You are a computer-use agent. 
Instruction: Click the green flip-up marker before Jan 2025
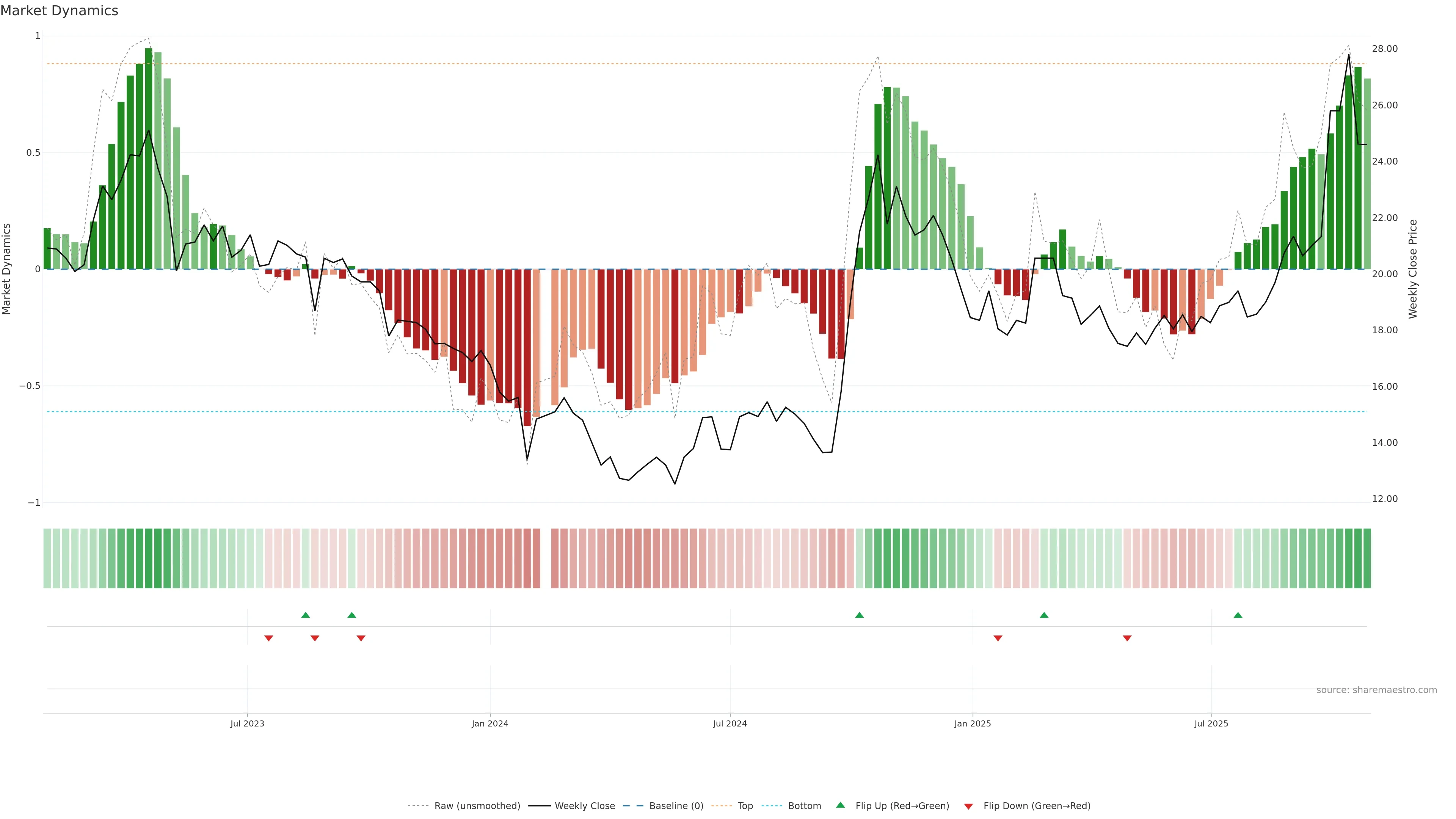(x=859, y=615)
